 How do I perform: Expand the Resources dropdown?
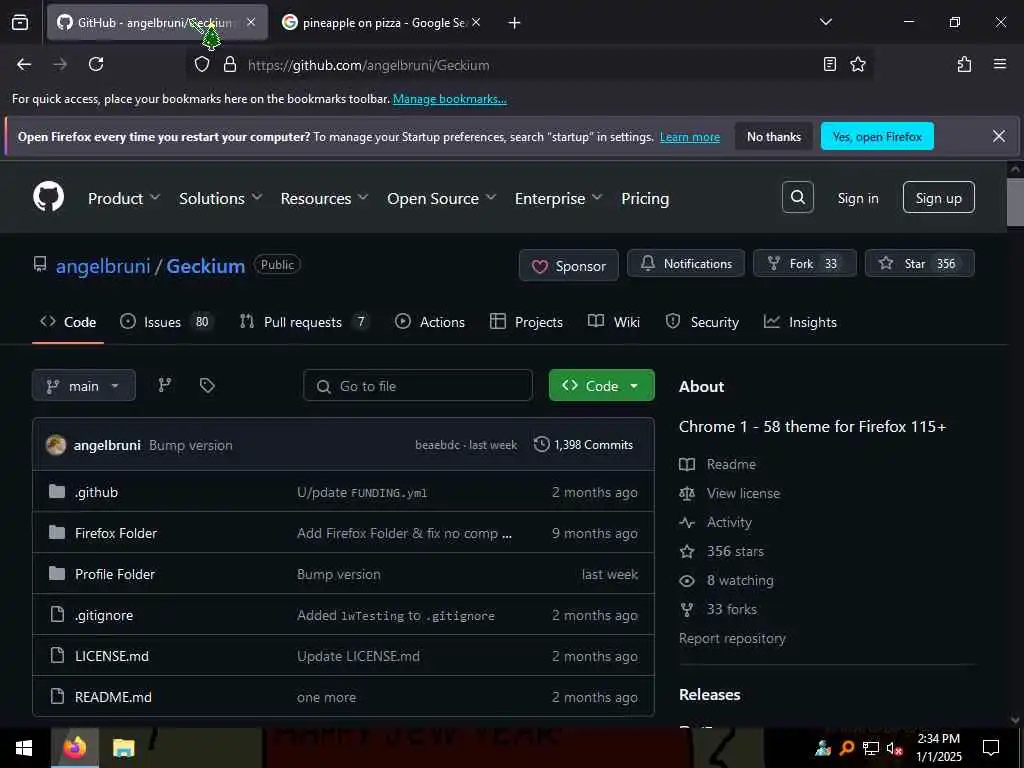(324, 198)
